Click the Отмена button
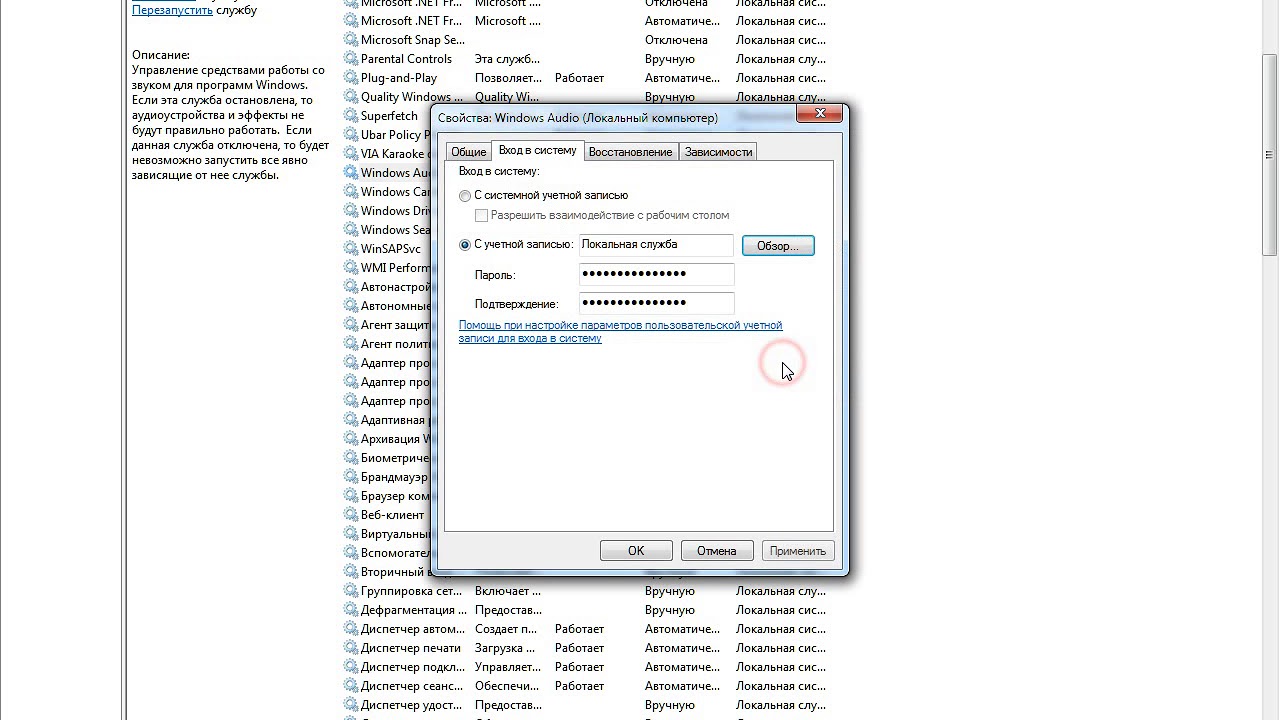Screen dimensions: 1280x720 pyautogui.click(x=716, y=551)
